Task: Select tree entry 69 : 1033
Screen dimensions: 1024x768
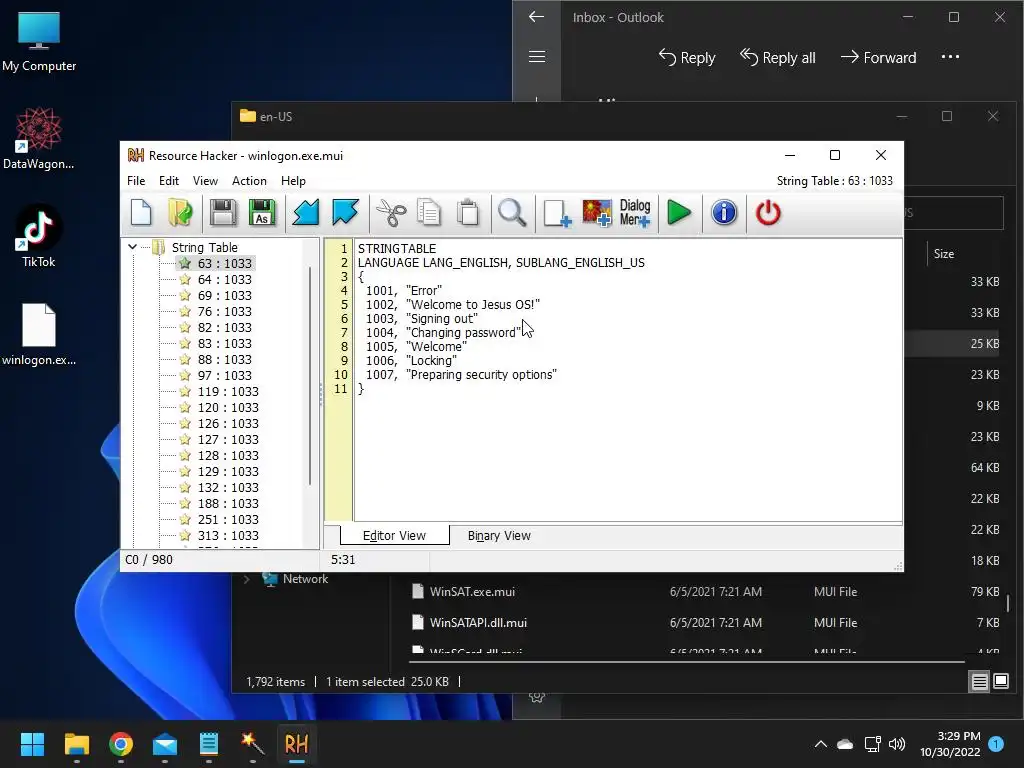Action: pos(225,295)
